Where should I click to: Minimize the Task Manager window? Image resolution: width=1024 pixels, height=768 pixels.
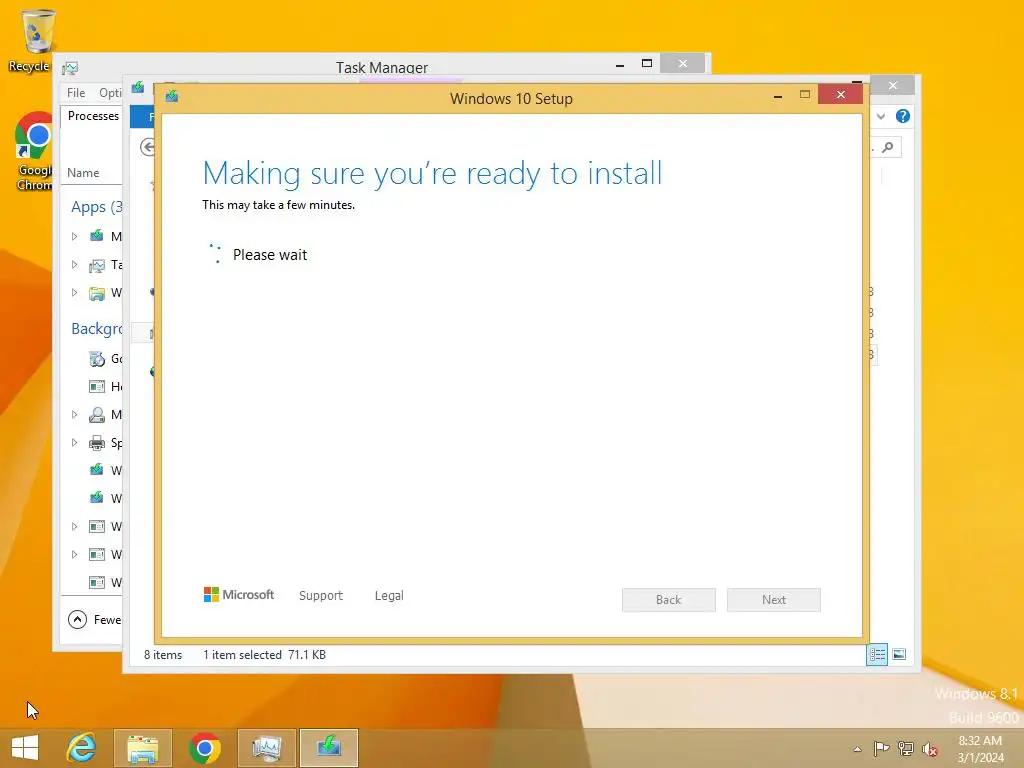point(620,64)
